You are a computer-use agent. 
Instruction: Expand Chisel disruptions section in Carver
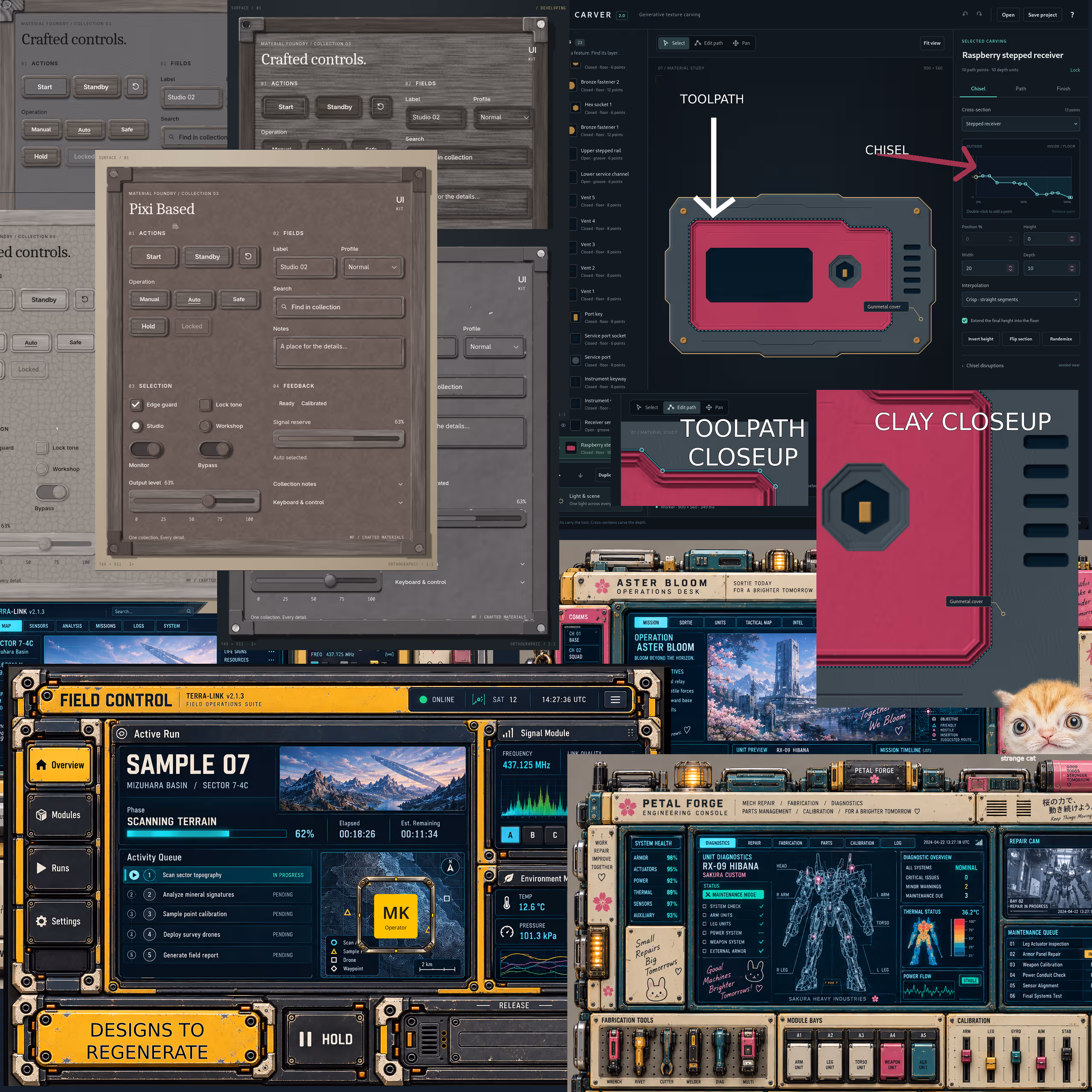point(984,366)
